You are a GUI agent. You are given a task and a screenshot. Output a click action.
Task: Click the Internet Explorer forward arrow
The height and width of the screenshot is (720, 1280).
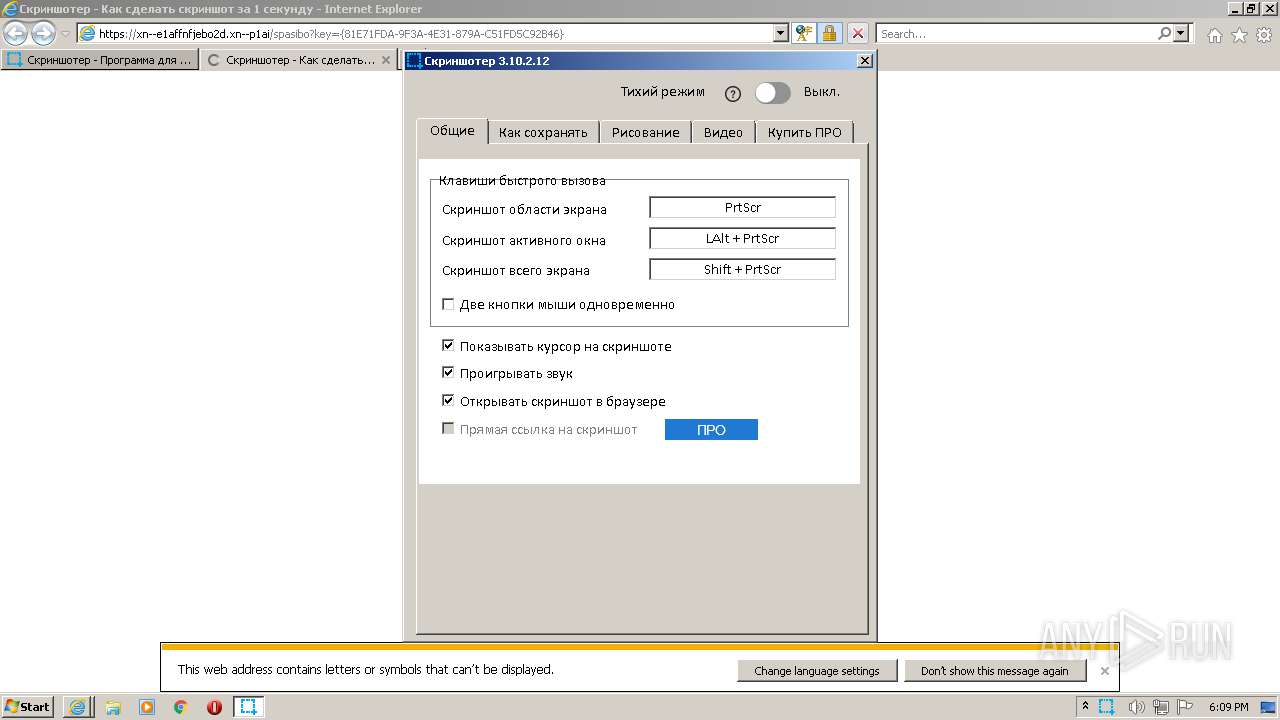pos(43,34)
